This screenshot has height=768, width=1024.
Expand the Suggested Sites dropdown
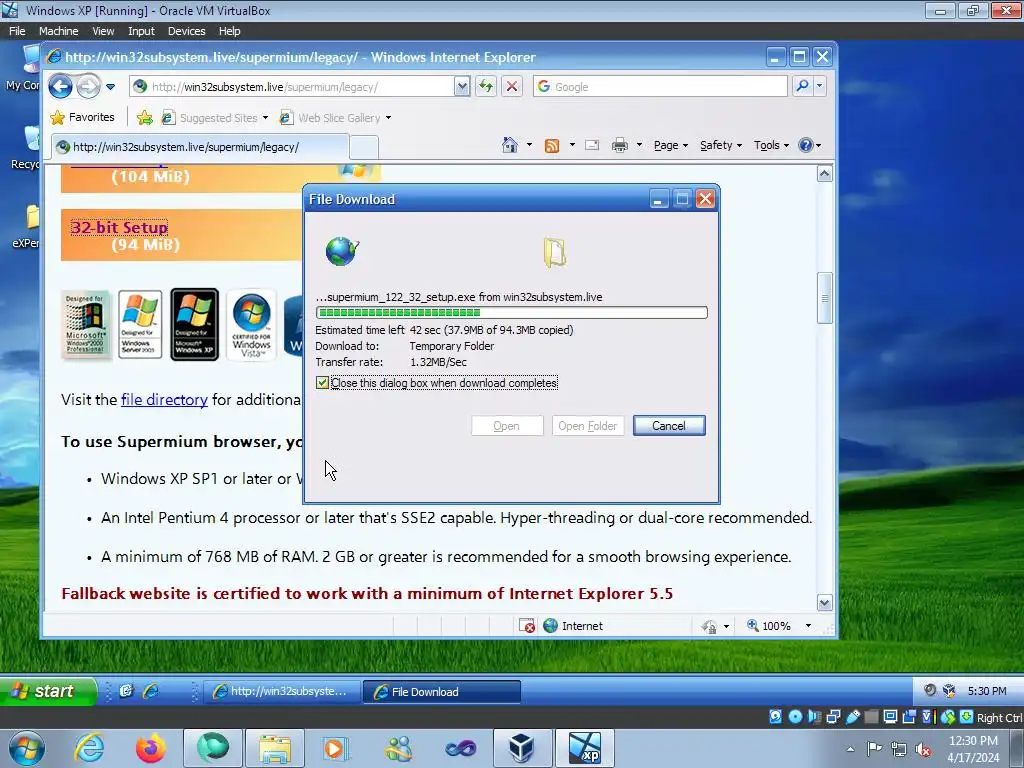coord(265,118)
